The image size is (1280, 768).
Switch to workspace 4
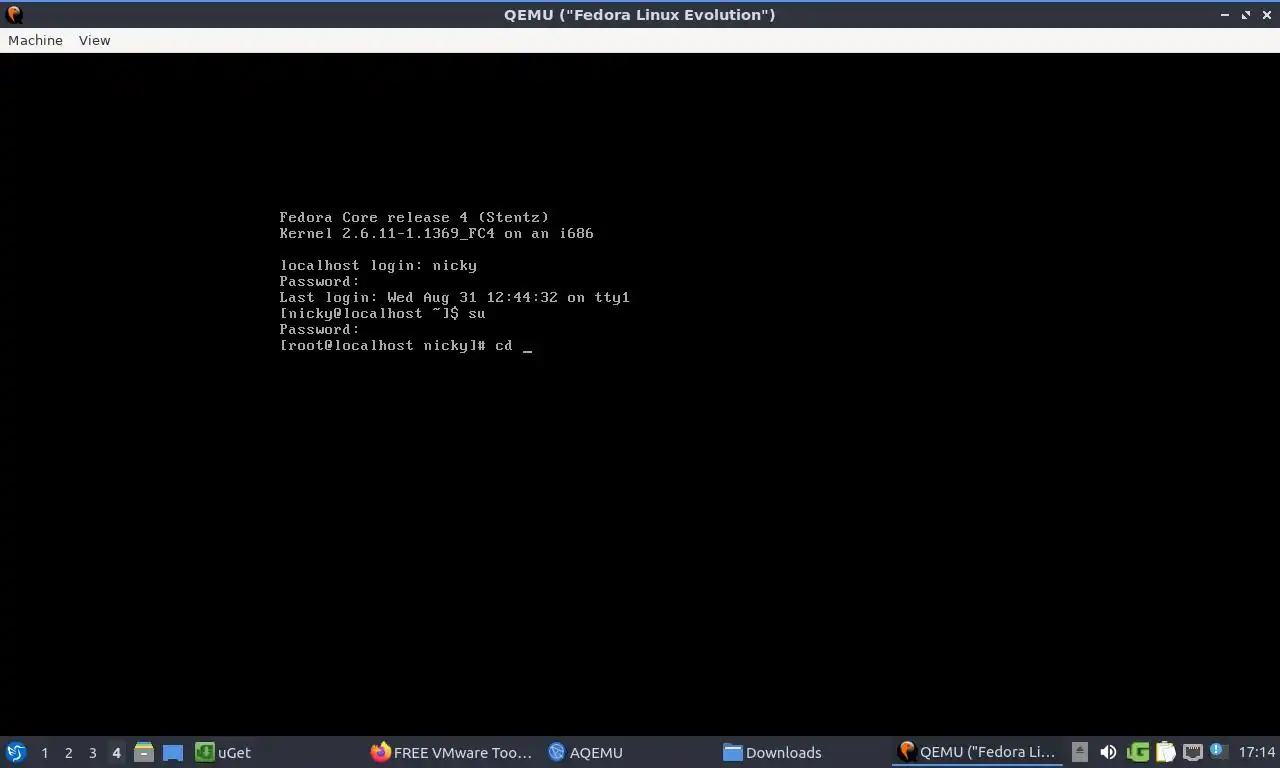116,753
